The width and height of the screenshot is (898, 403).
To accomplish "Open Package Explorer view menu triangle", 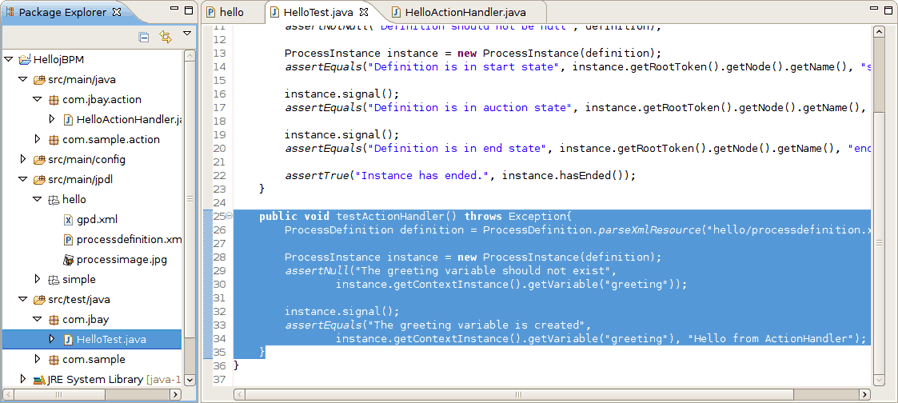I will [x=187, y=34].
